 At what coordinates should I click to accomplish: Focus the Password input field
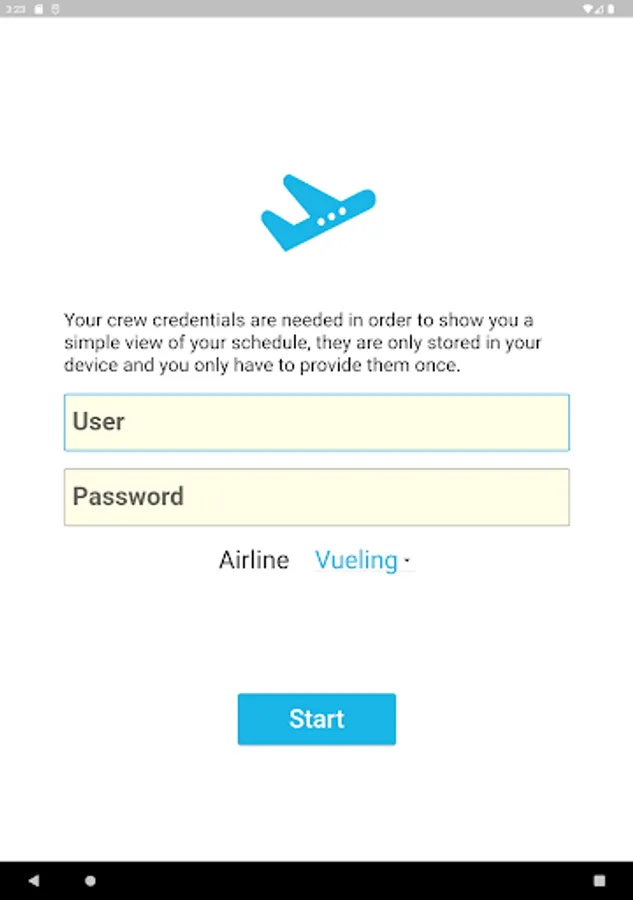tap(316, 497)
